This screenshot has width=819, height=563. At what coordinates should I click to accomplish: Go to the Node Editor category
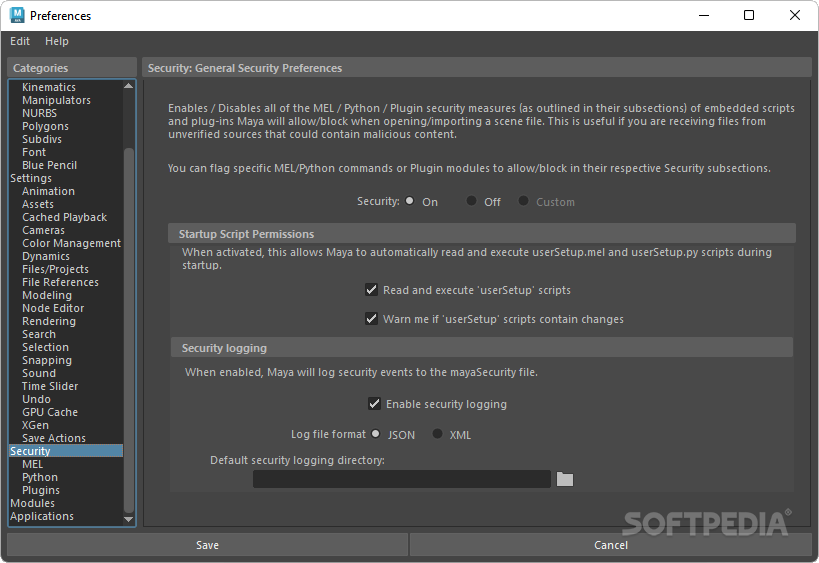pos(53,308)
